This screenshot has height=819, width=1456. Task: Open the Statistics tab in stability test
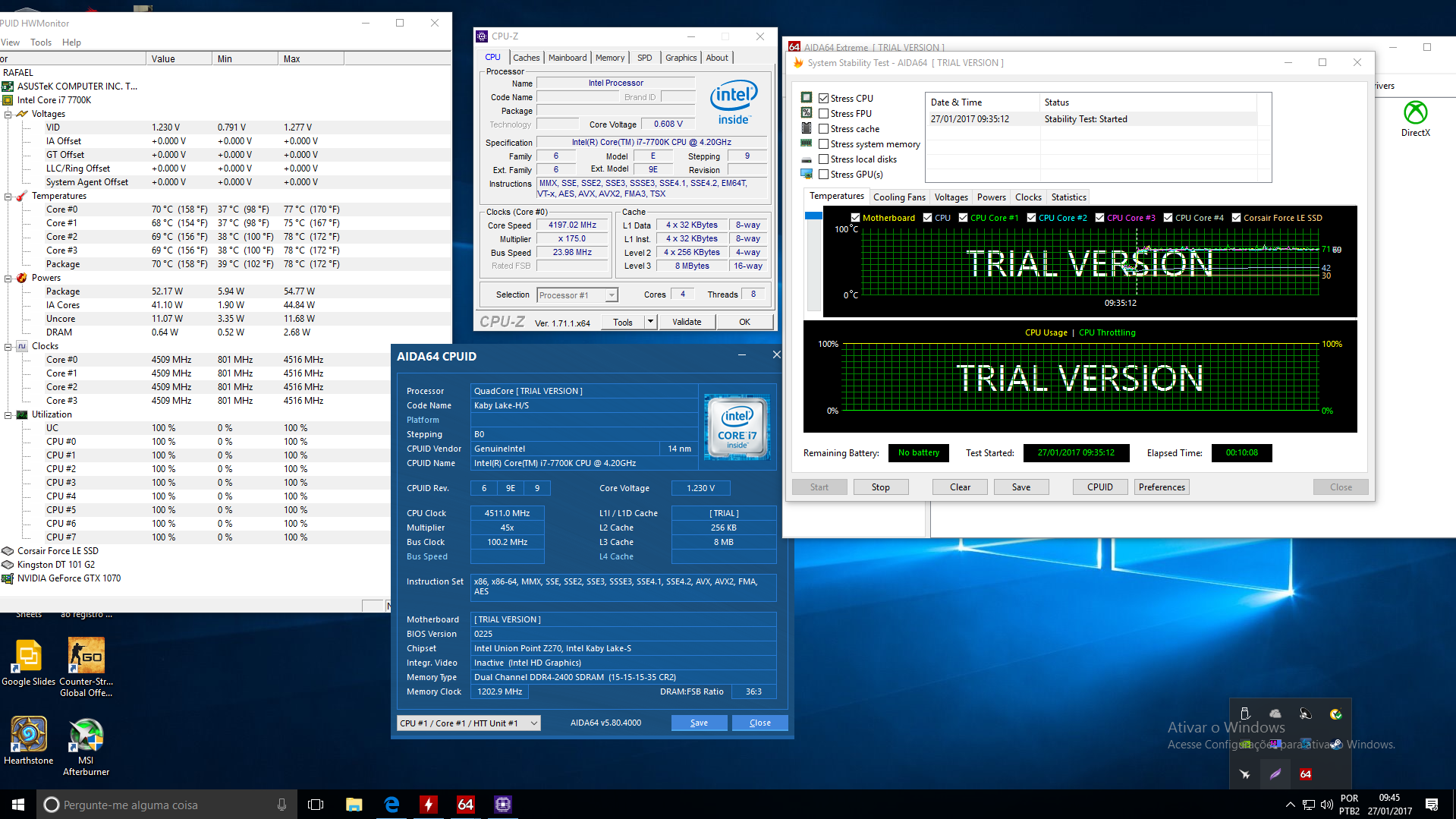(x=1068, y=197)
